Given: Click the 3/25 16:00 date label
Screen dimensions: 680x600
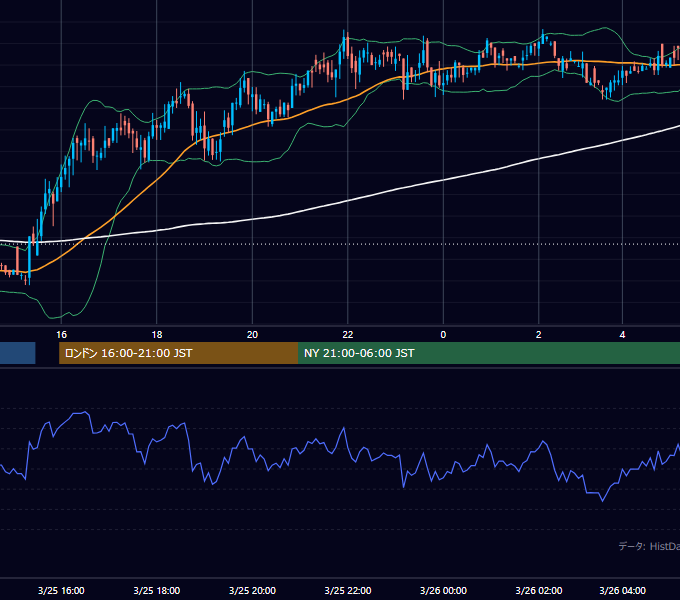Looking at the screenshot, I should coord(61,590).
